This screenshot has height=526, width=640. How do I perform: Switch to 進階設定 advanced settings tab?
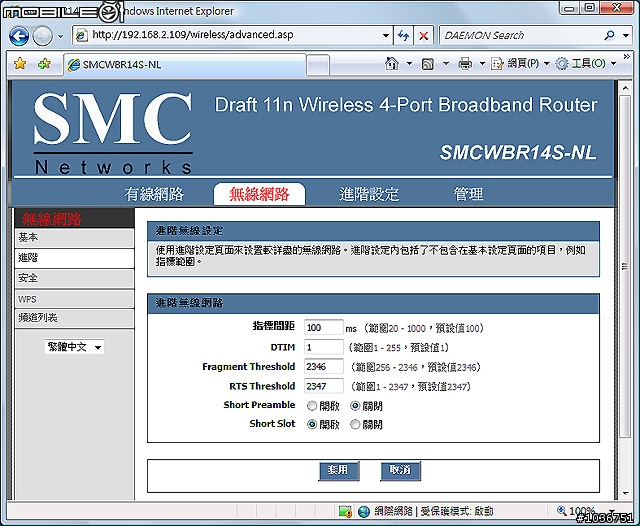click(369, 194)
